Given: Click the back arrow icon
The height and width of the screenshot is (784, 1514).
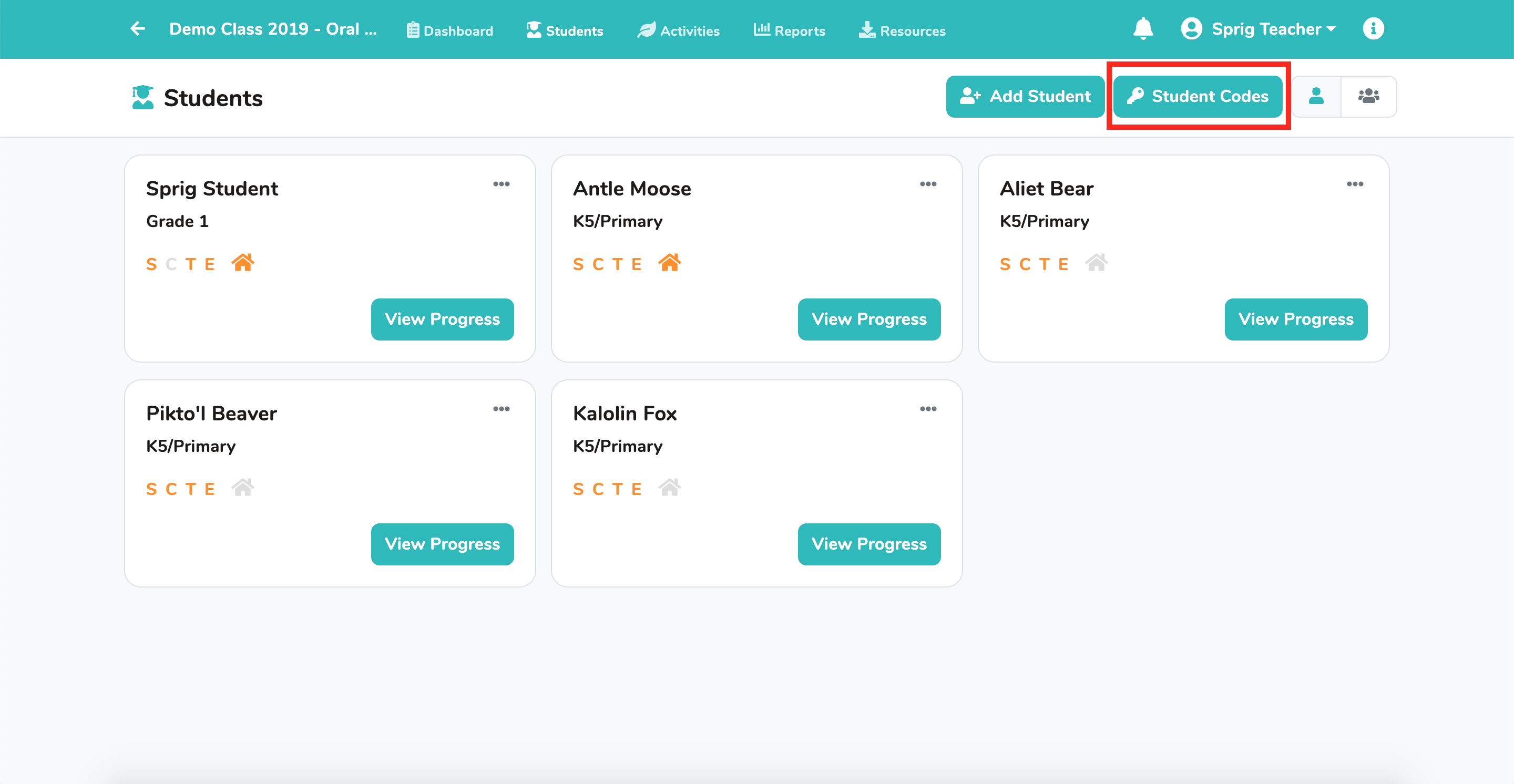Looking at the screenshot, I should pyautogui.click(x=138, y=29).
